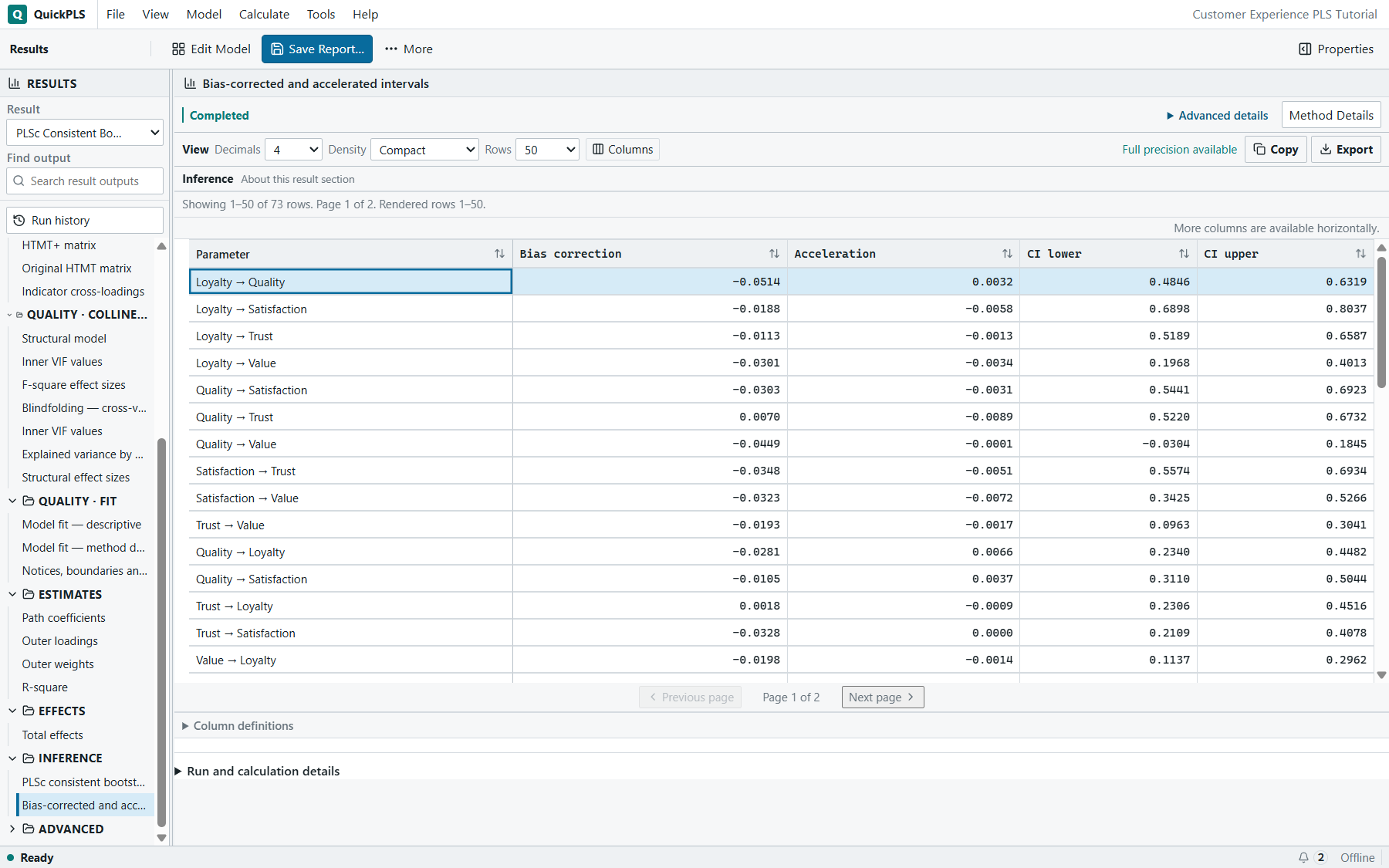Image resolution: width=1389 pixels, height=868 pixels.
Task: Save the report
Action: [317, 49]
